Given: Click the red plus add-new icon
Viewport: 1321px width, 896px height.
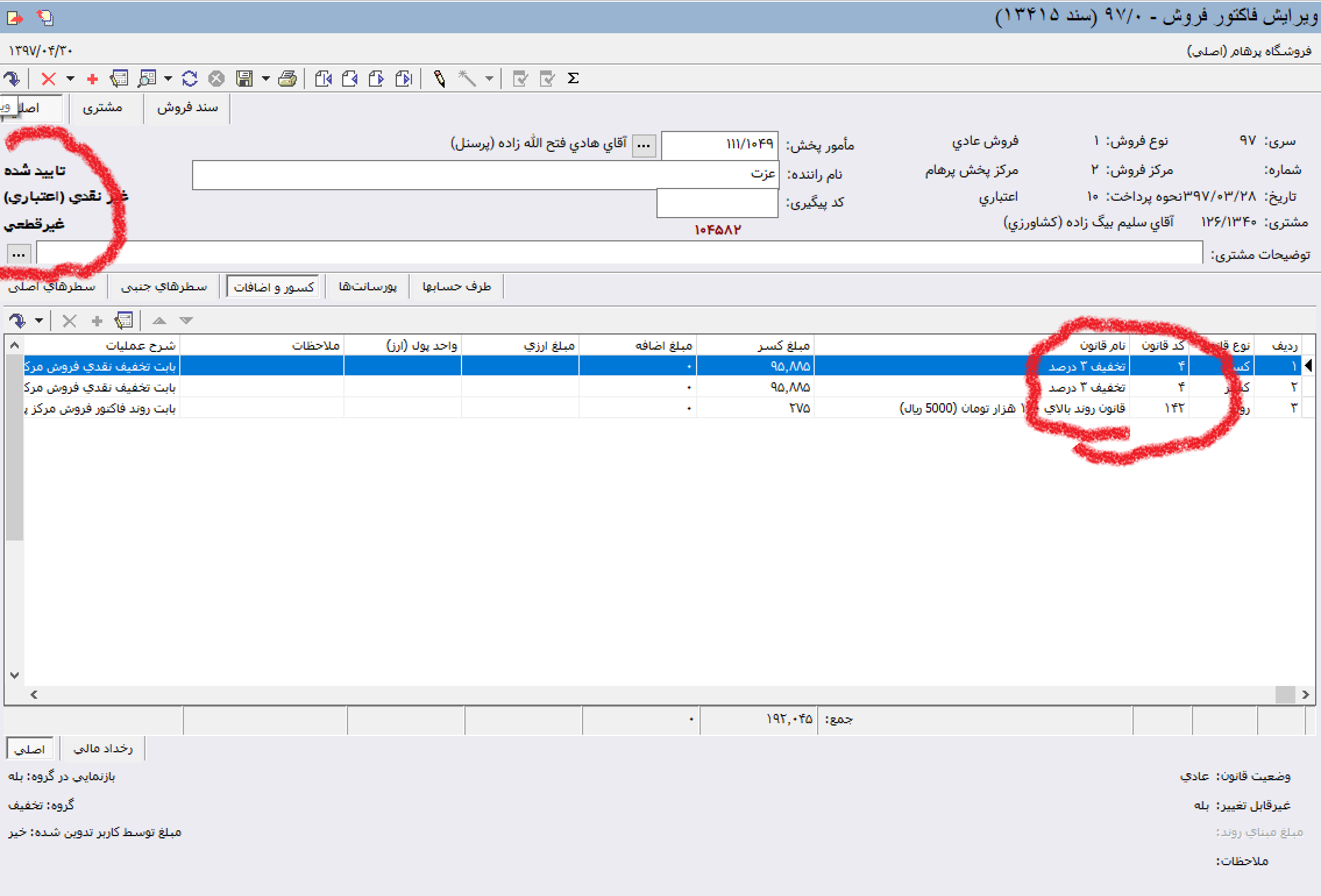Looking at the screenshot, I should click(x=92, y=79).
